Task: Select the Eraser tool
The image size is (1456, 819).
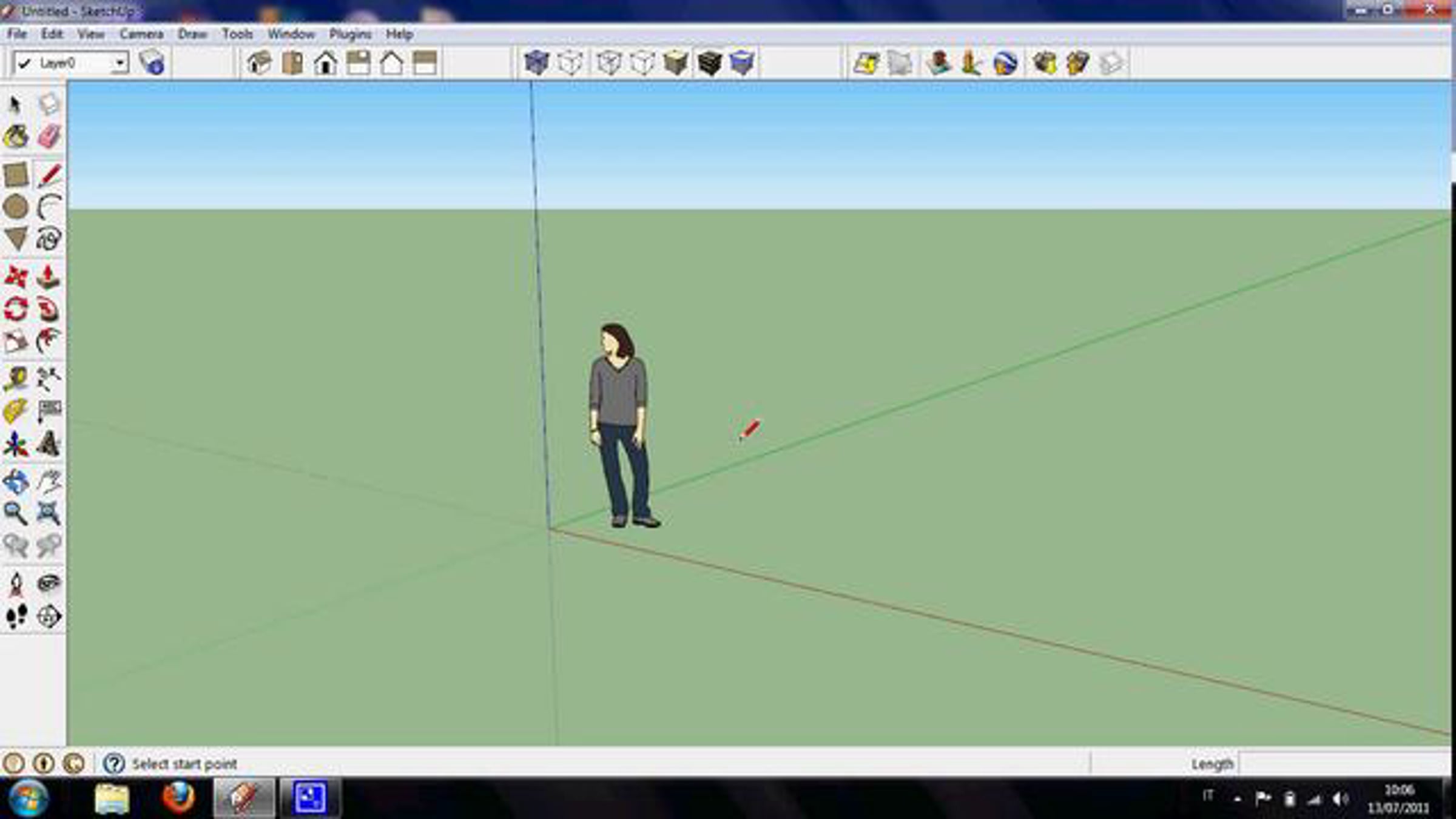Action: click(x=49, y=137)
